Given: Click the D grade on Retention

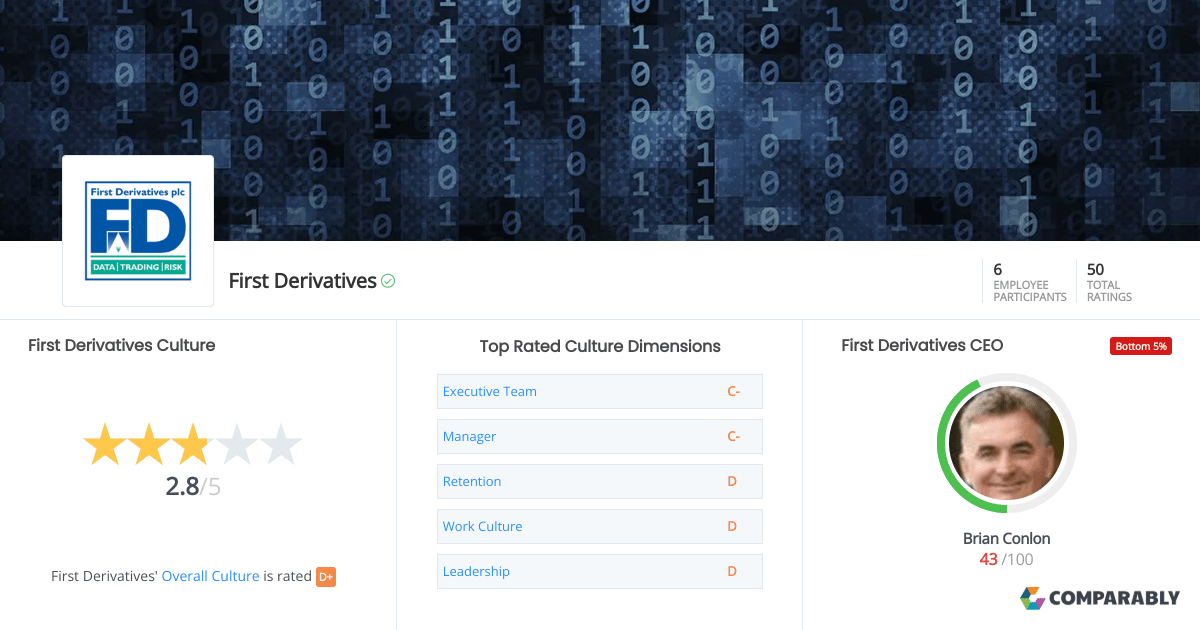Looking at the screenshot, I should pyautogui.click(x=731, y=481).
